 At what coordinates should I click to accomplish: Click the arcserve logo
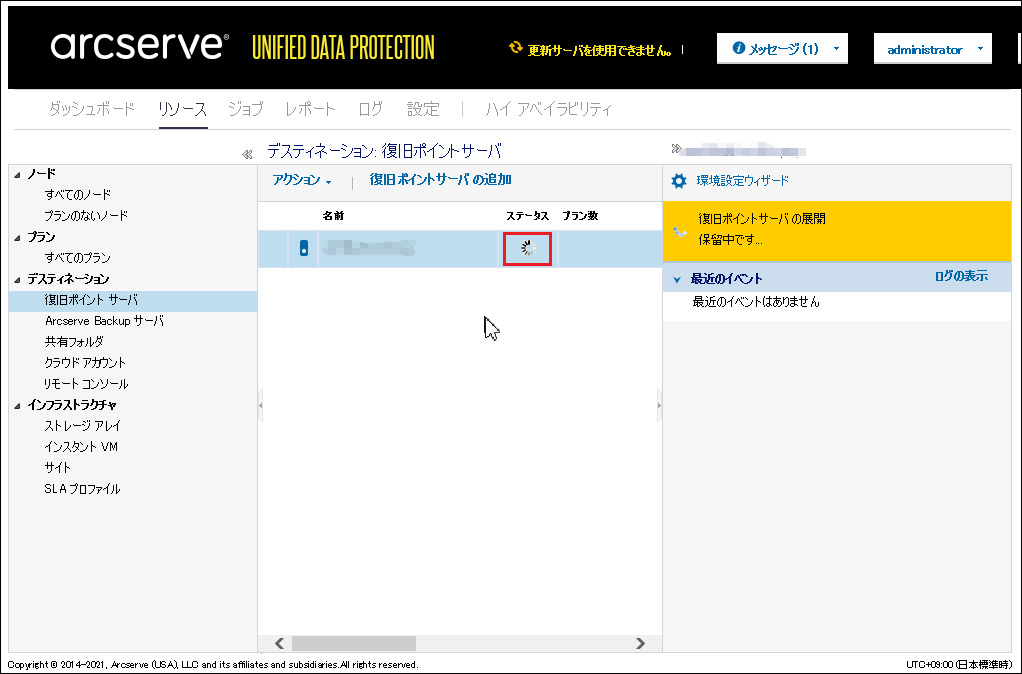pyautogui.click(x=139, y=46)
